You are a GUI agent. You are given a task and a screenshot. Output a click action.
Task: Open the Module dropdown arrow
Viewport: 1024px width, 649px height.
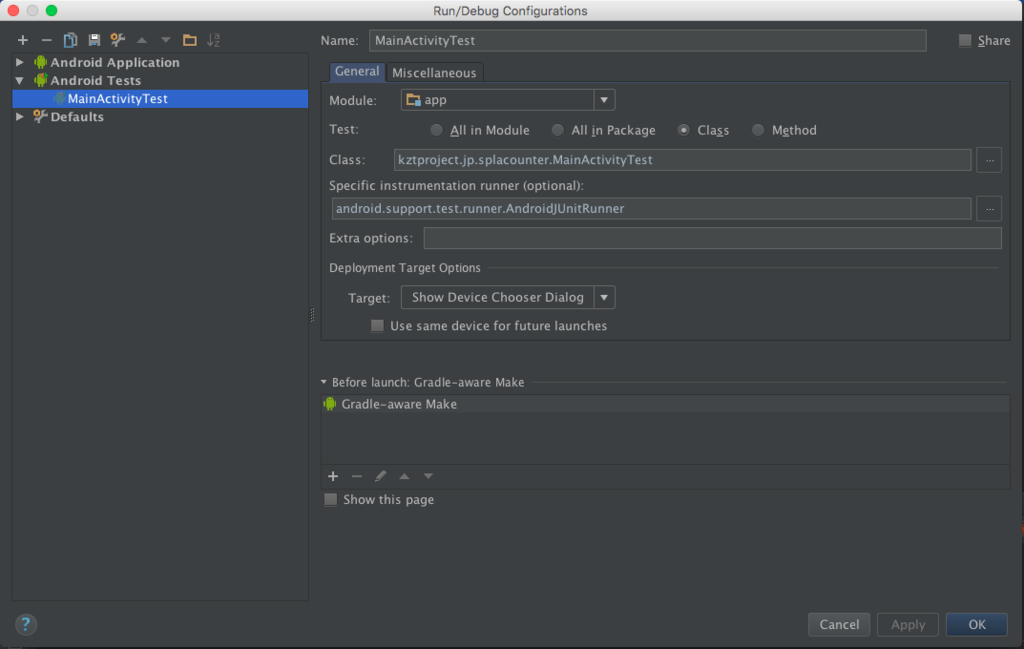[x=604, y=100]
